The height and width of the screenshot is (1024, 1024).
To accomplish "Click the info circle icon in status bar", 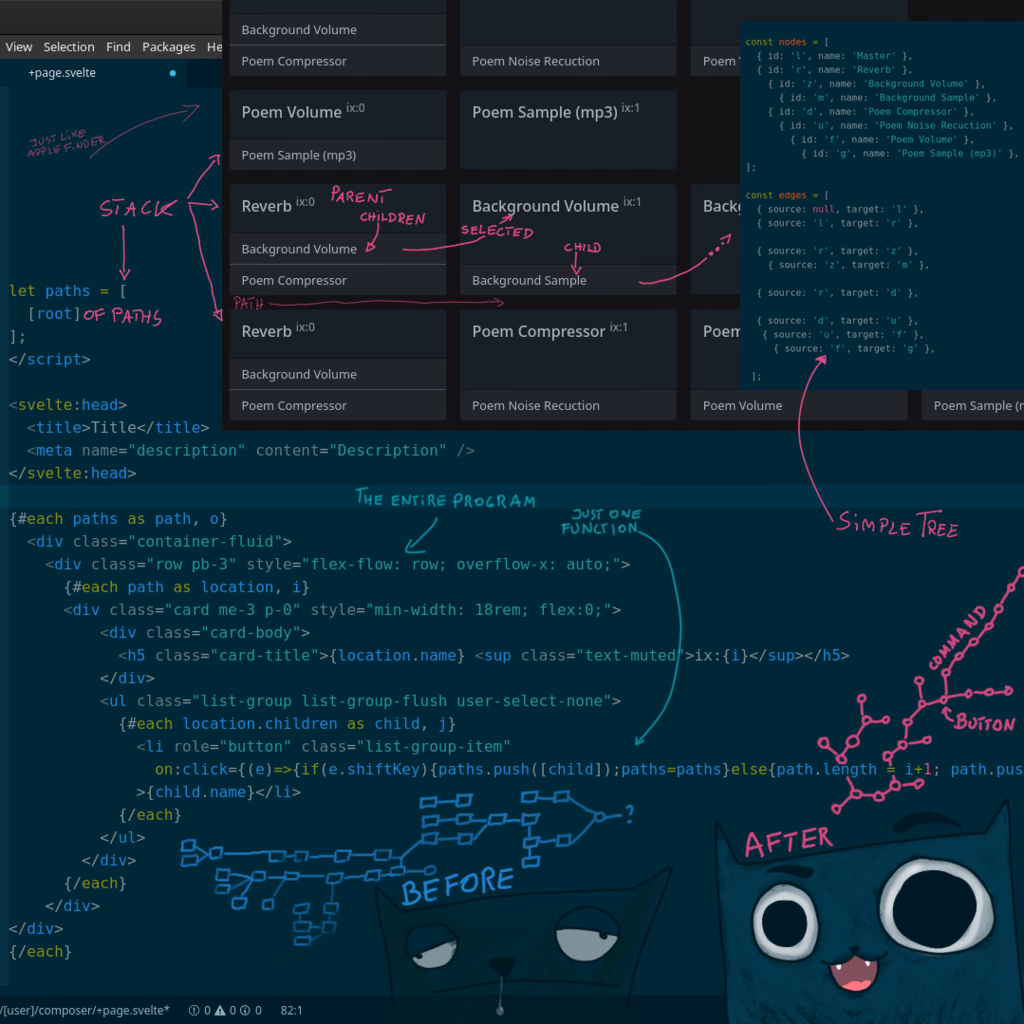I will pyautogui.click(x=246, y=1010).
